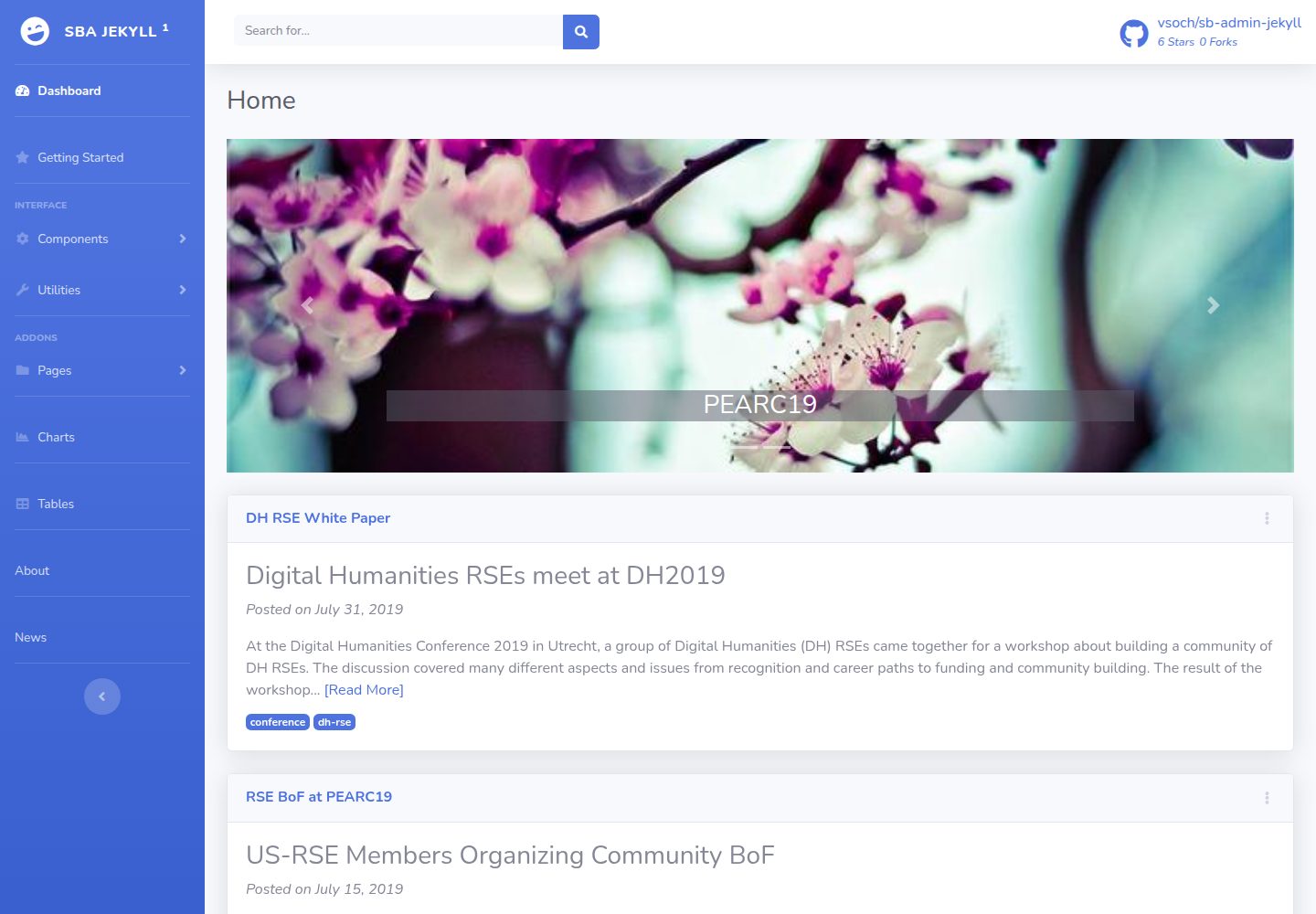Open the News sidebar link
This screenshot has height=914, width=1316.
tap(30, 637)
